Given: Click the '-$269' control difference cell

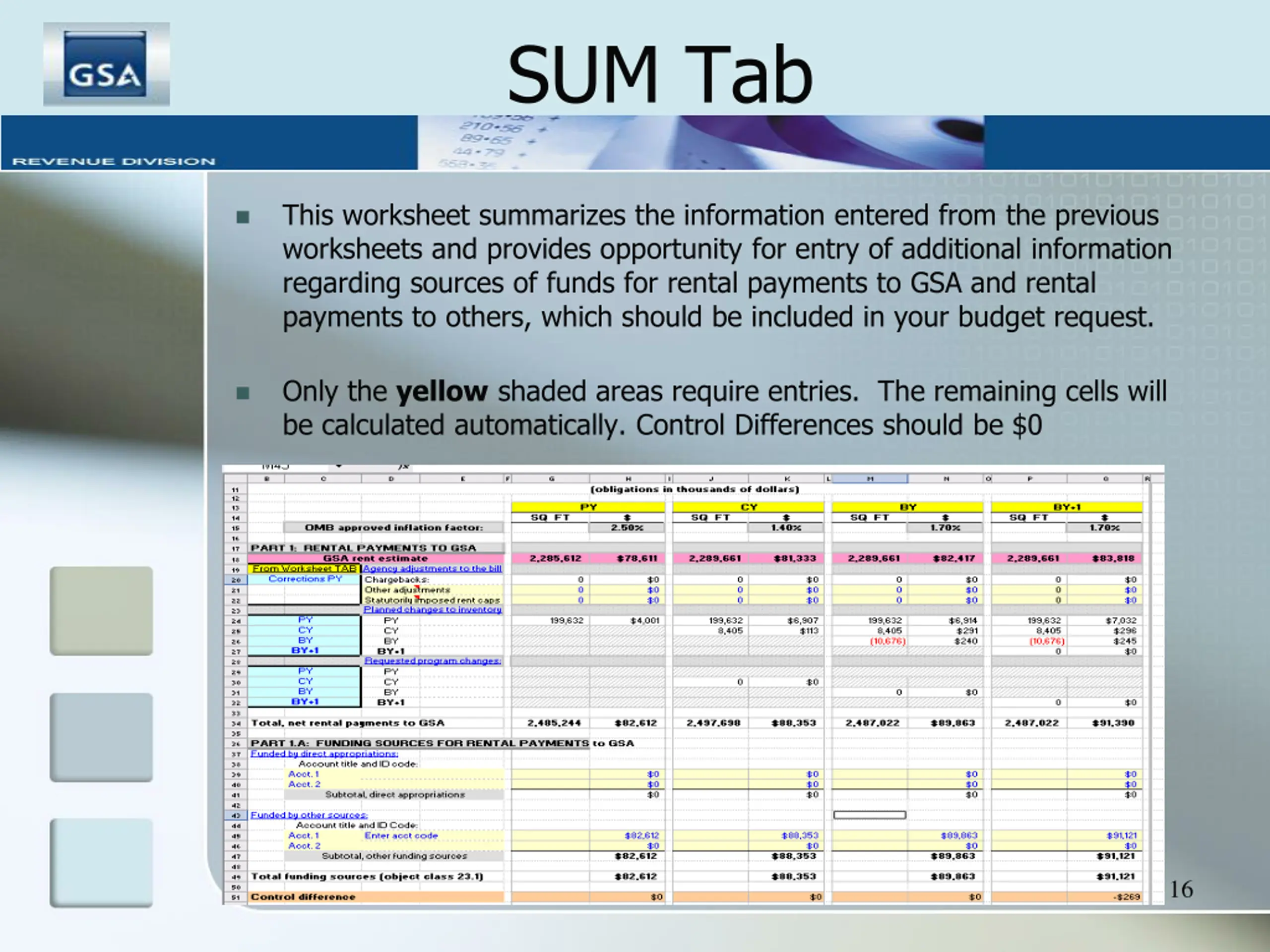Looking at the screenshot, I should 1105,897.
